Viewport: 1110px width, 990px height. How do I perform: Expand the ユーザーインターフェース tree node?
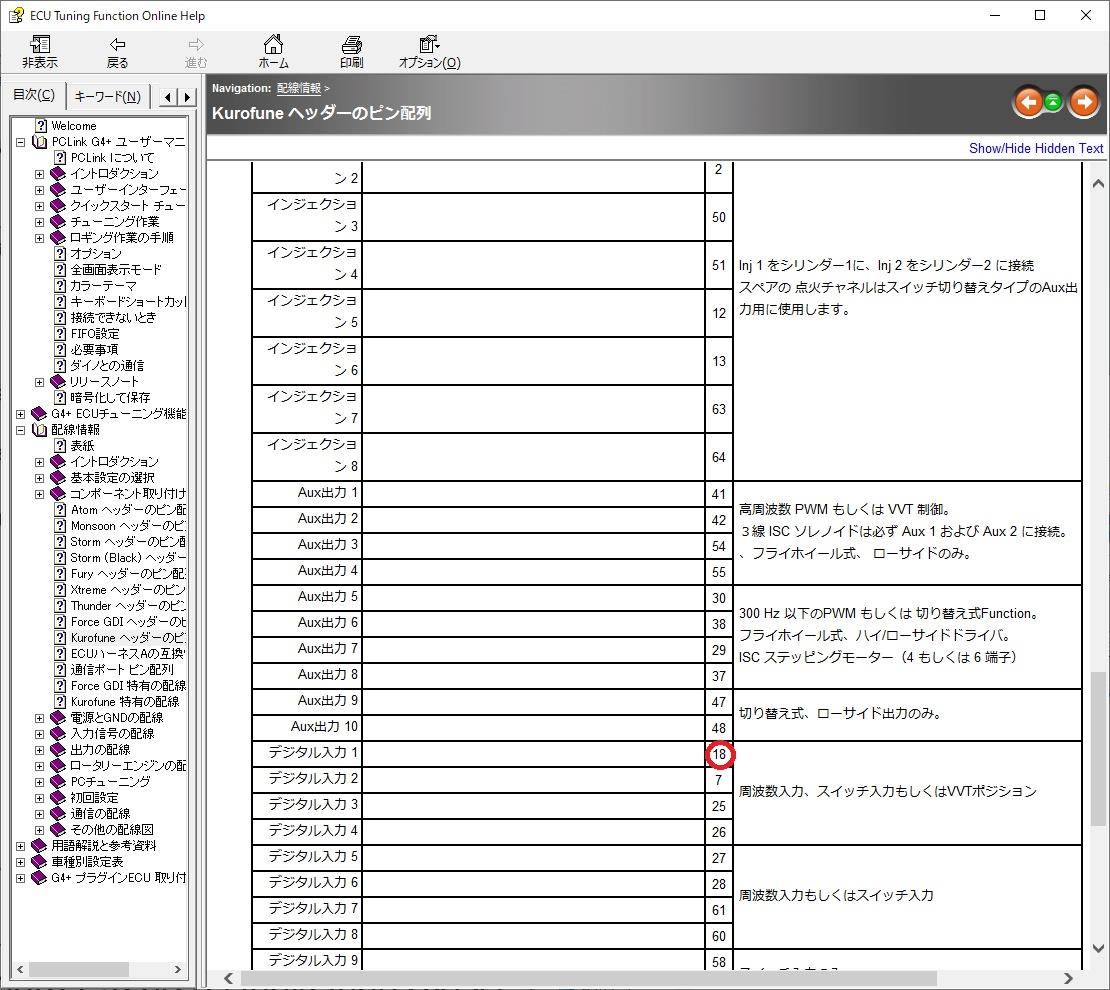click(x=40, y=190)
